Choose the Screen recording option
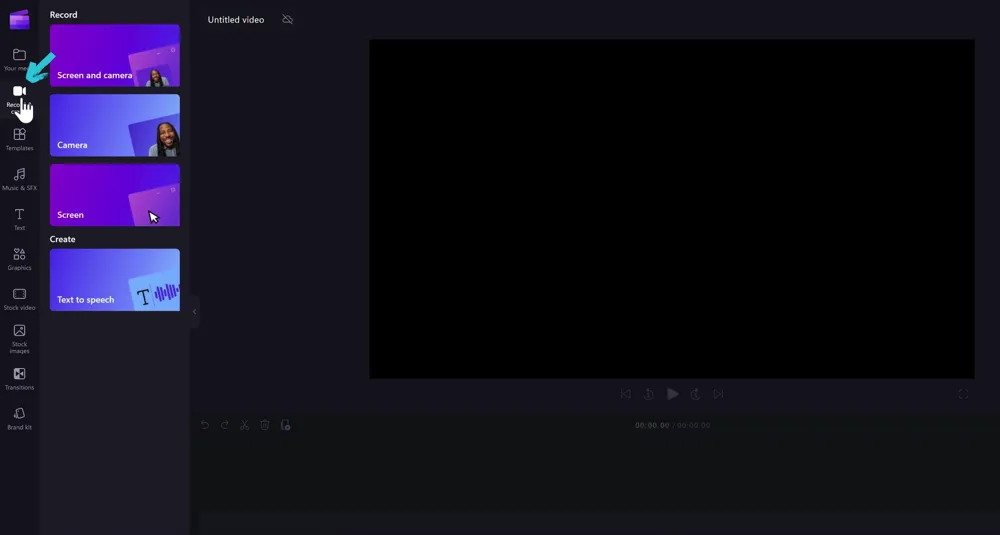Screen dimensions: 1000x535 115,195
